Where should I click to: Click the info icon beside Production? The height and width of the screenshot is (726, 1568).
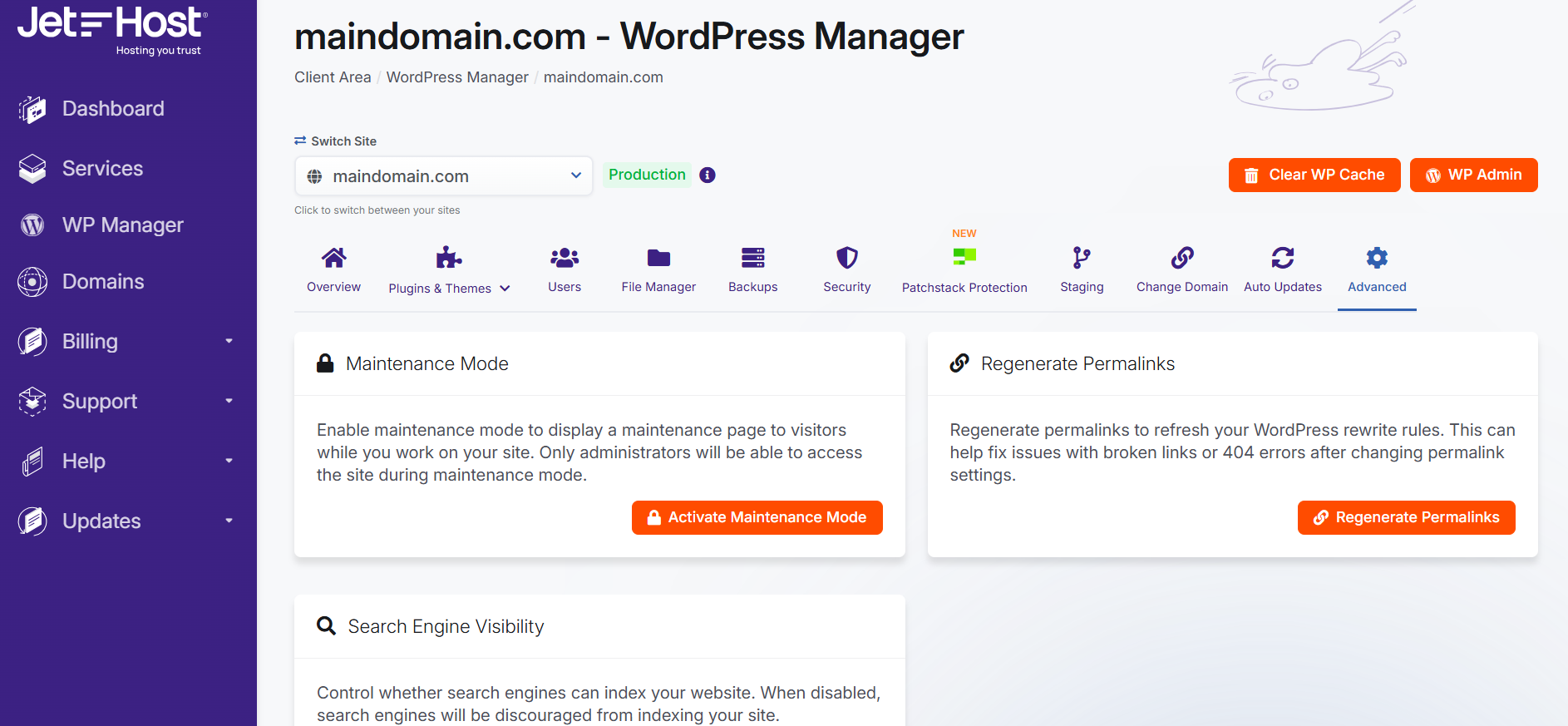pyautogui.click(x=708, y=175)
